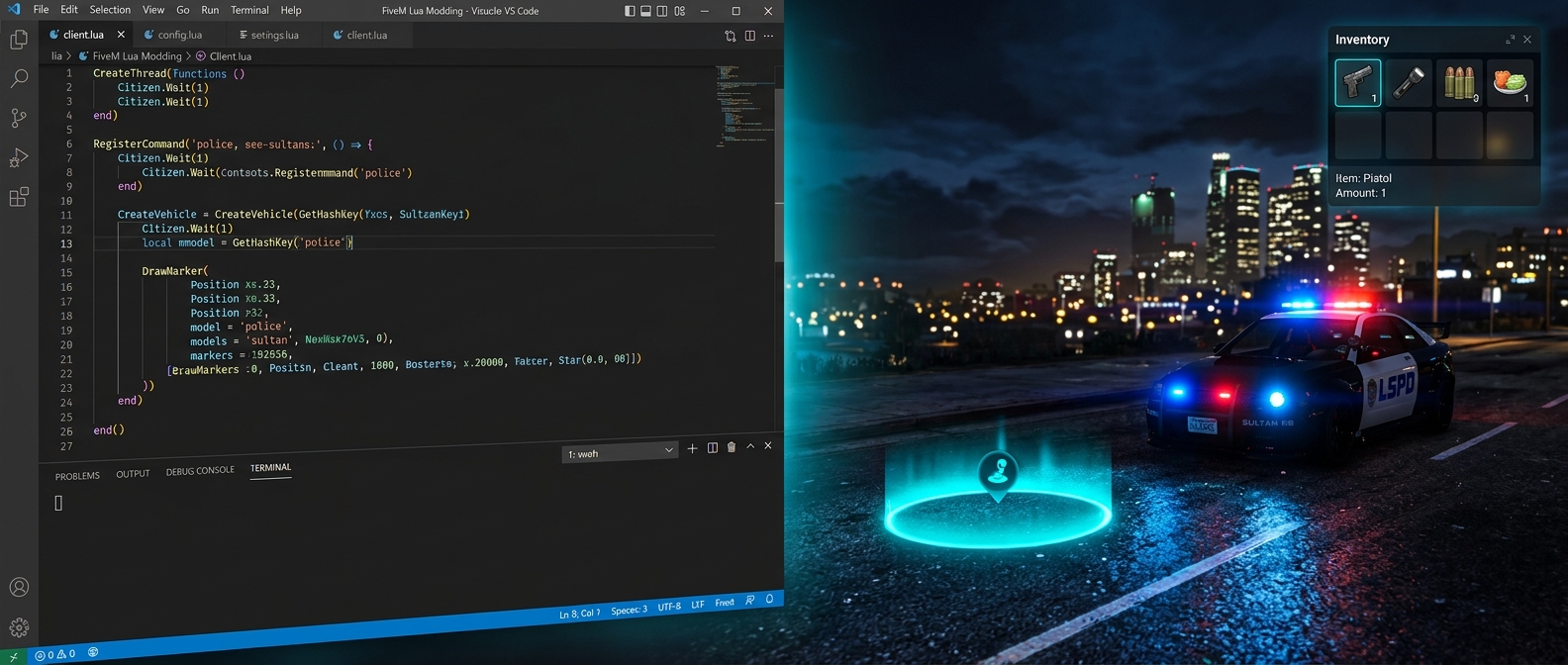Select the Pistol item in Inventory
The height and width of the screenshot is (665, 1568).
point(1358,83)
